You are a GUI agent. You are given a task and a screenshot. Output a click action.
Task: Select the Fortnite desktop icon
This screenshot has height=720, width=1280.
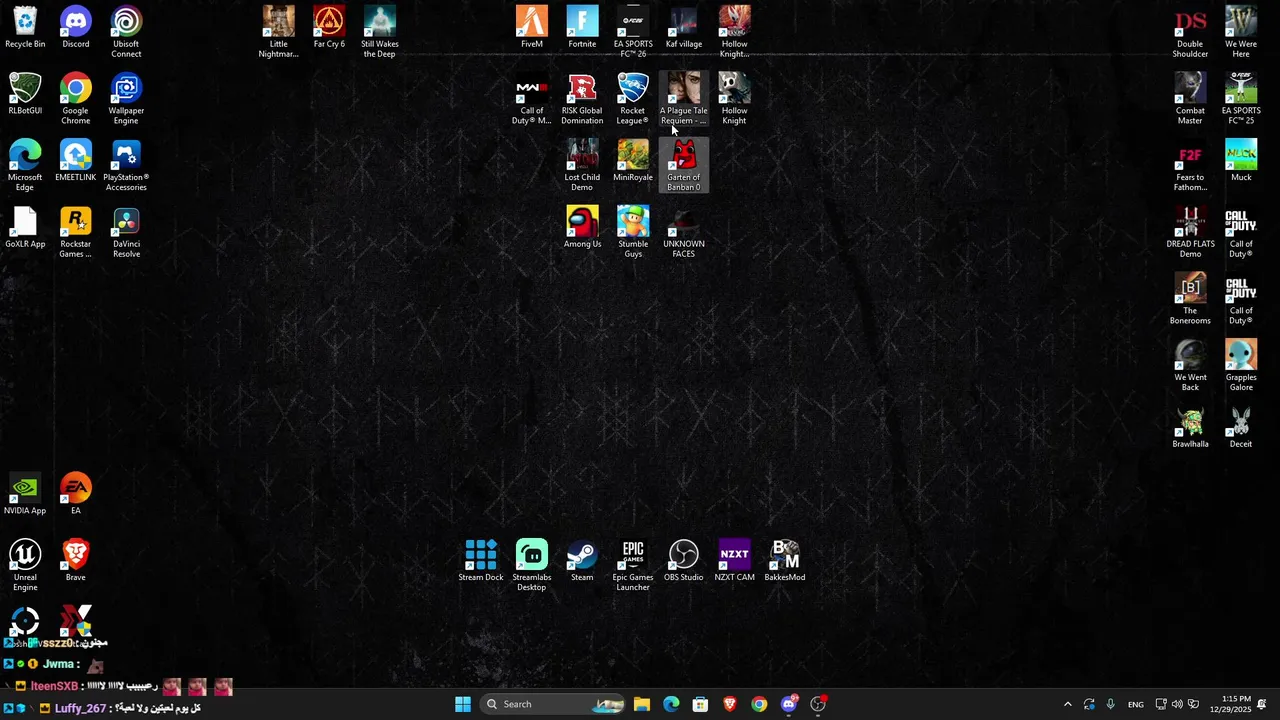click(x=582, y=28)
